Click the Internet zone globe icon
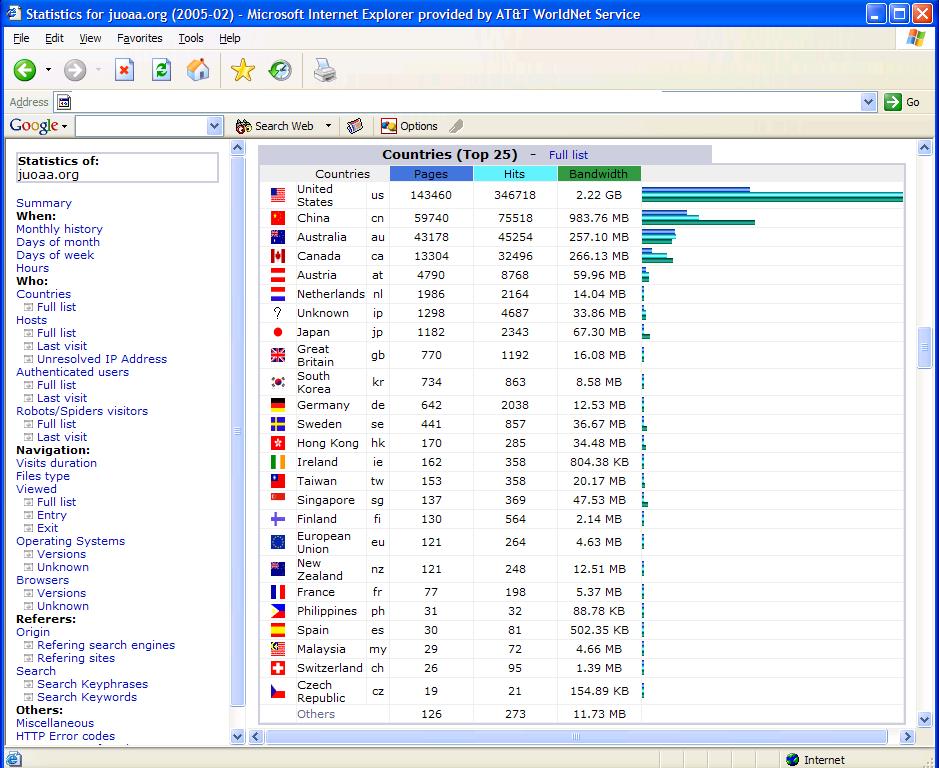 (792, 760)
